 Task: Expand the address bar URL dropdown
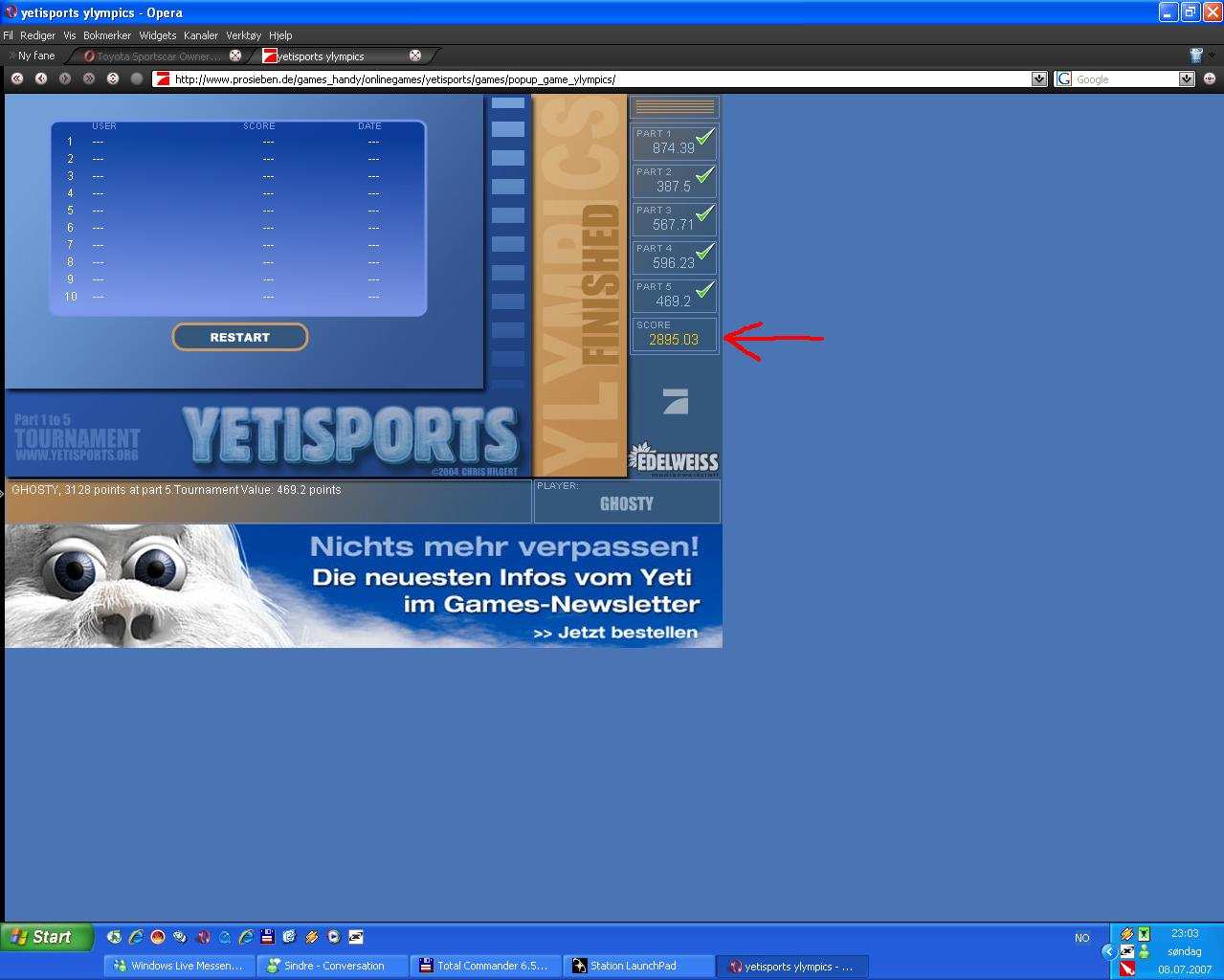1039,79
